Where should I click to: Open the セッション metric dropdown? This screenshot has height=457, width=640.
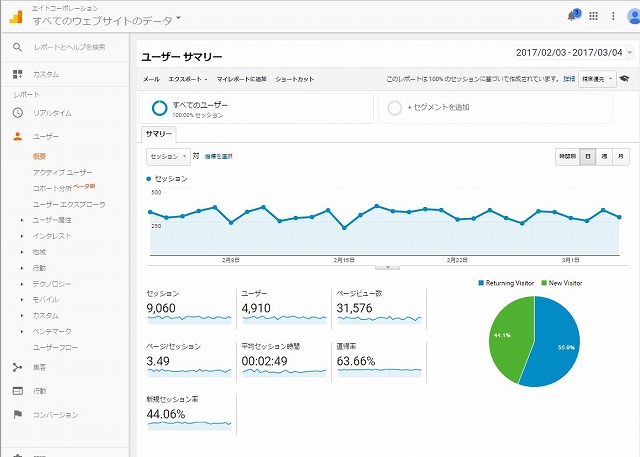pos(168,157)
